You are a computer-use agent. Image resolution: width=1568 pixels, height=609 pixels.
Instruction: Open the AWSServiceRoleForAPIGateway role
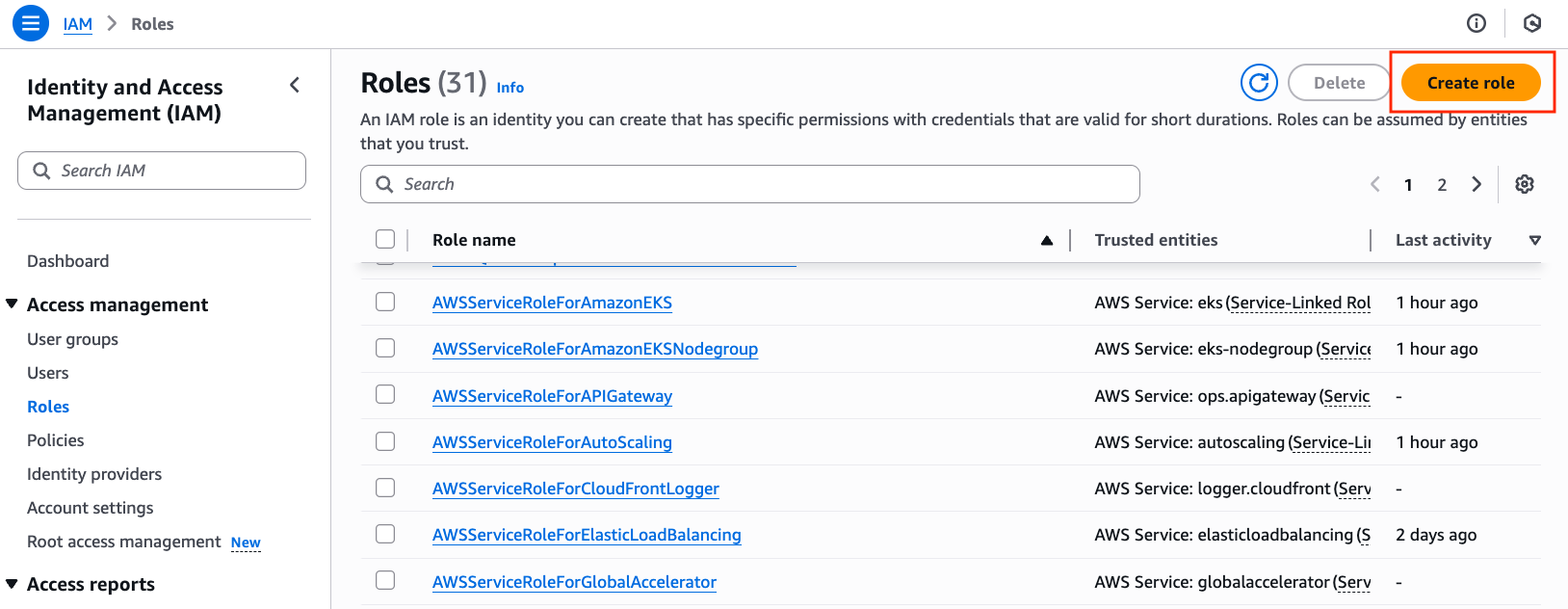click(x=552, y=396)
